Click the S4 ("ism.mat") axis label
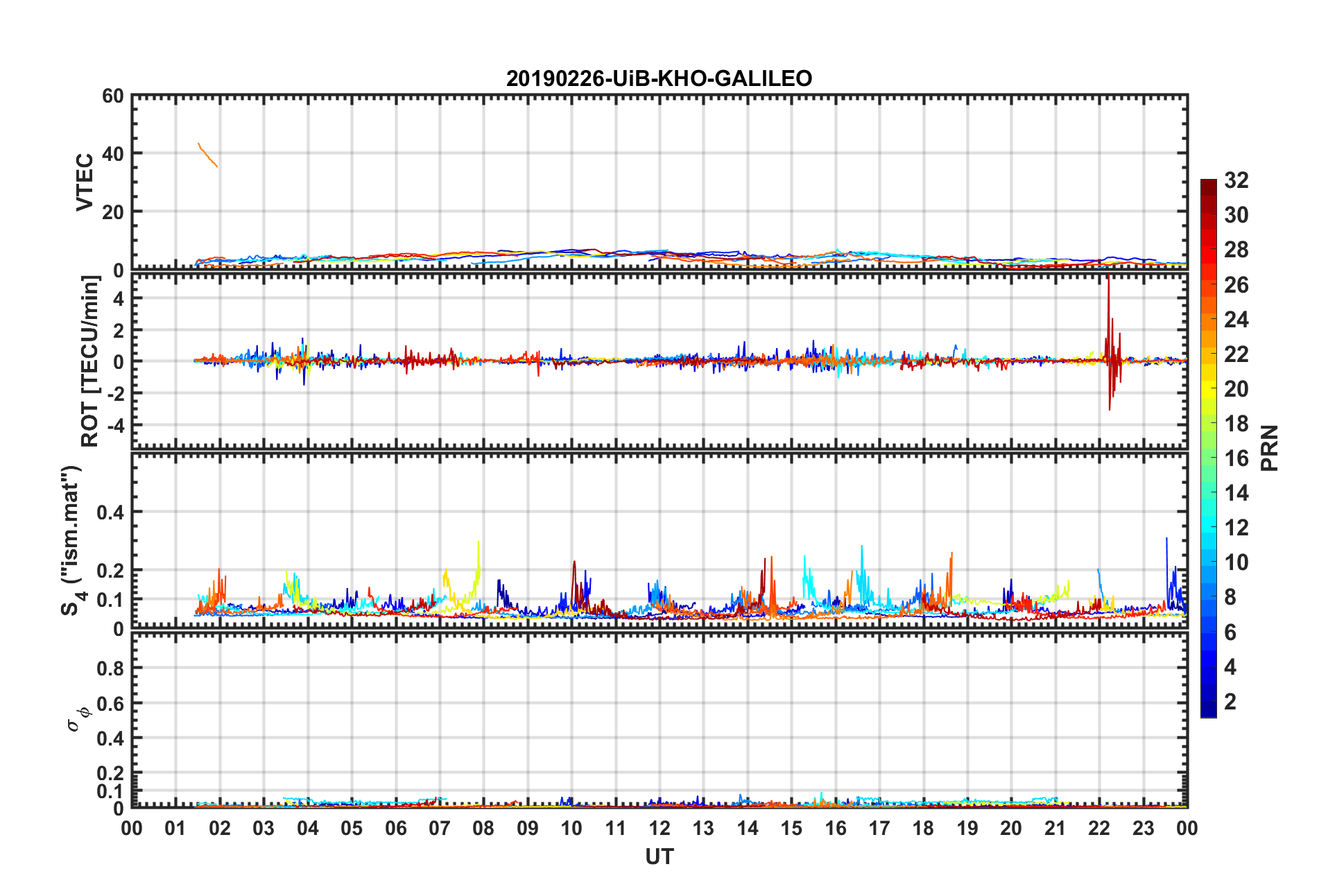The height and width of the screenshot is (896, 1319). pyautogui.click(x=72, y=540)
